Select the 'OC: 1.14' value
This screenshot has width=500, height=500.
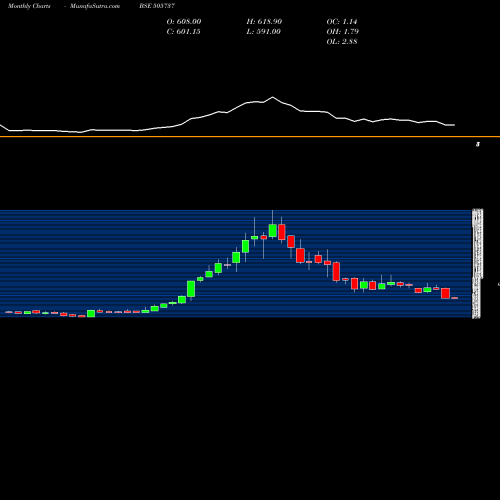[x=342, y=22]
